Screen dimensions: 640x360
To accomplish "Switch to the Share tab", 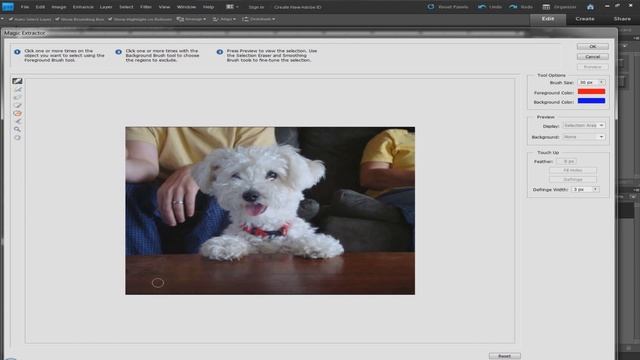I will [x=622, y=19].
